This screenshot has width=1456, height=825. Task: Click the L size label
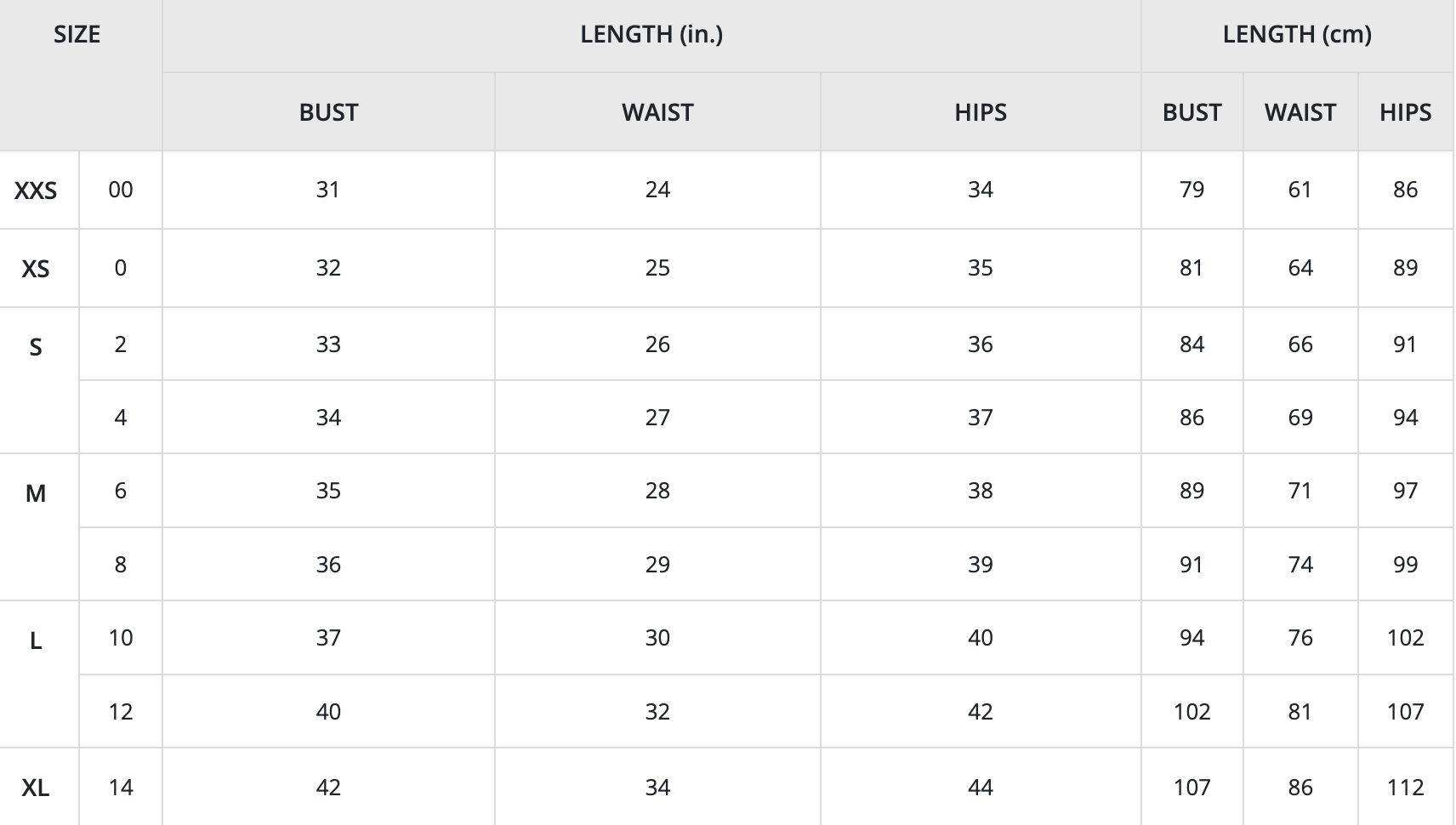[36, 640]
